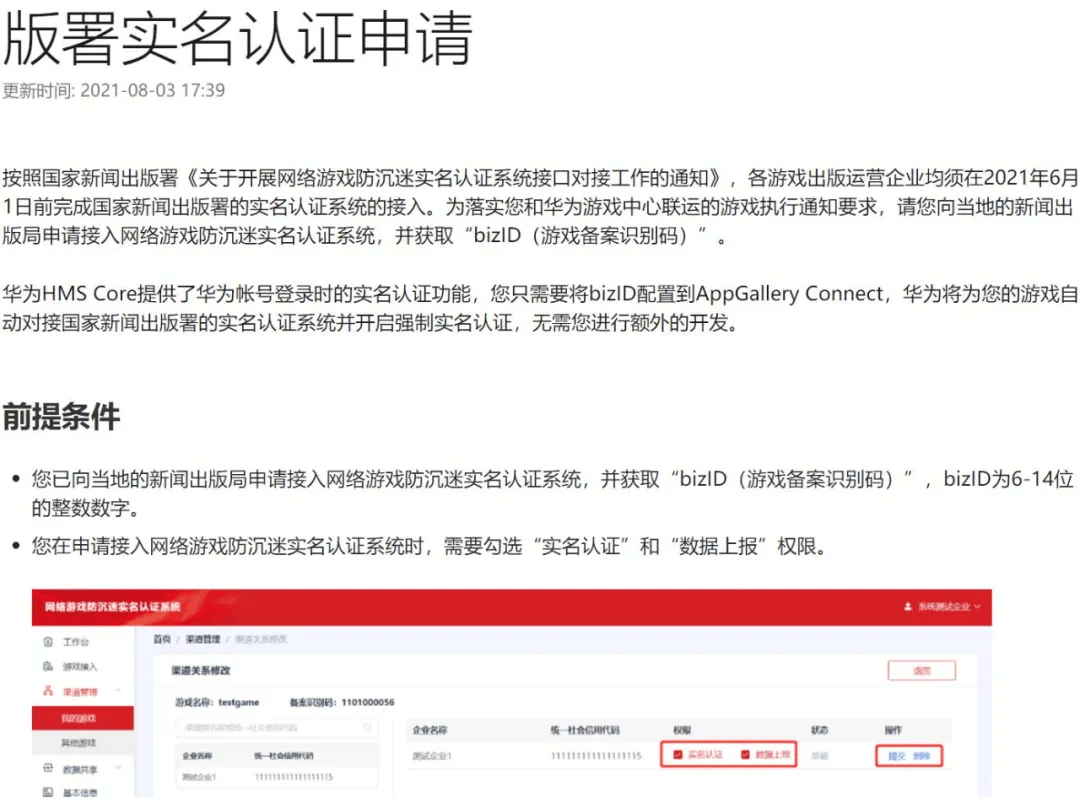1080x803 pixels.
Task: Click the 操作 column header
Action: tap(893, 730)
